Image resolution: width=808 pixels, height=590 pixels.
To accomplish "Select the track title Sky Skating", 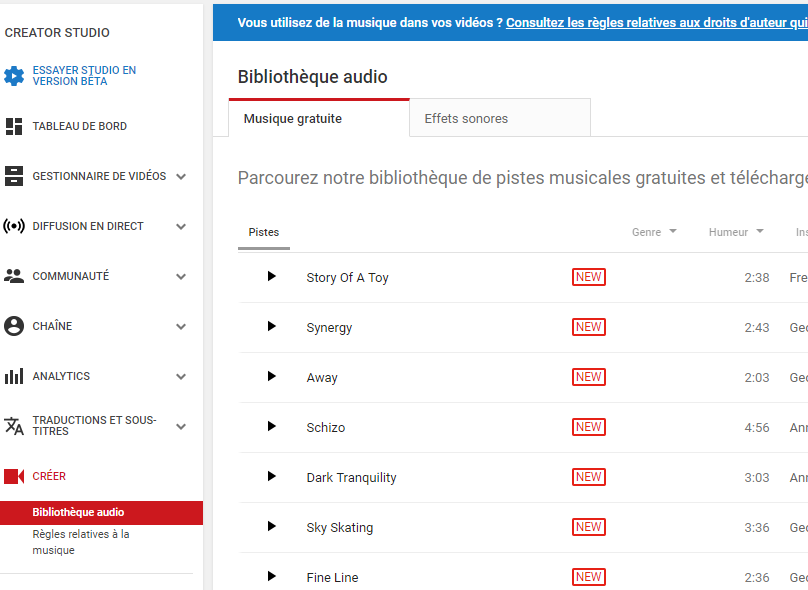I will point(340,528).
